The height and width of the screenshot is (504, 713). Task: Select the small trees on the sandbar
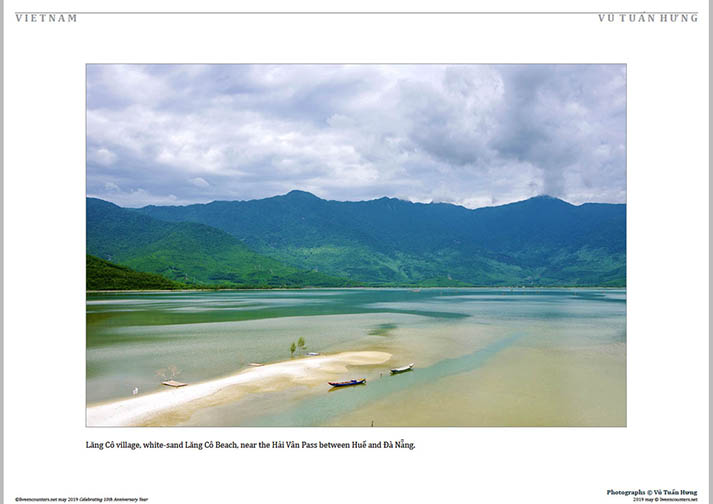pos(298,347)
